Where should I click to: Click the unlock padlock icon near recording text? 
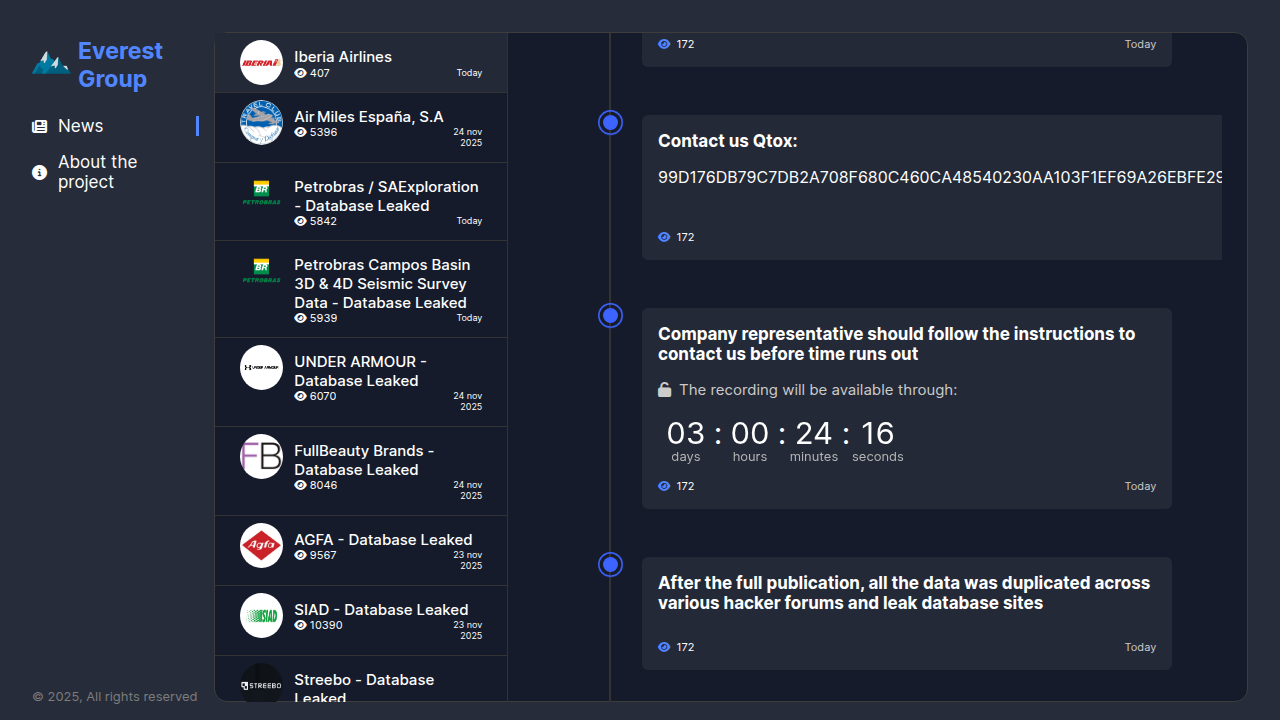664,390
